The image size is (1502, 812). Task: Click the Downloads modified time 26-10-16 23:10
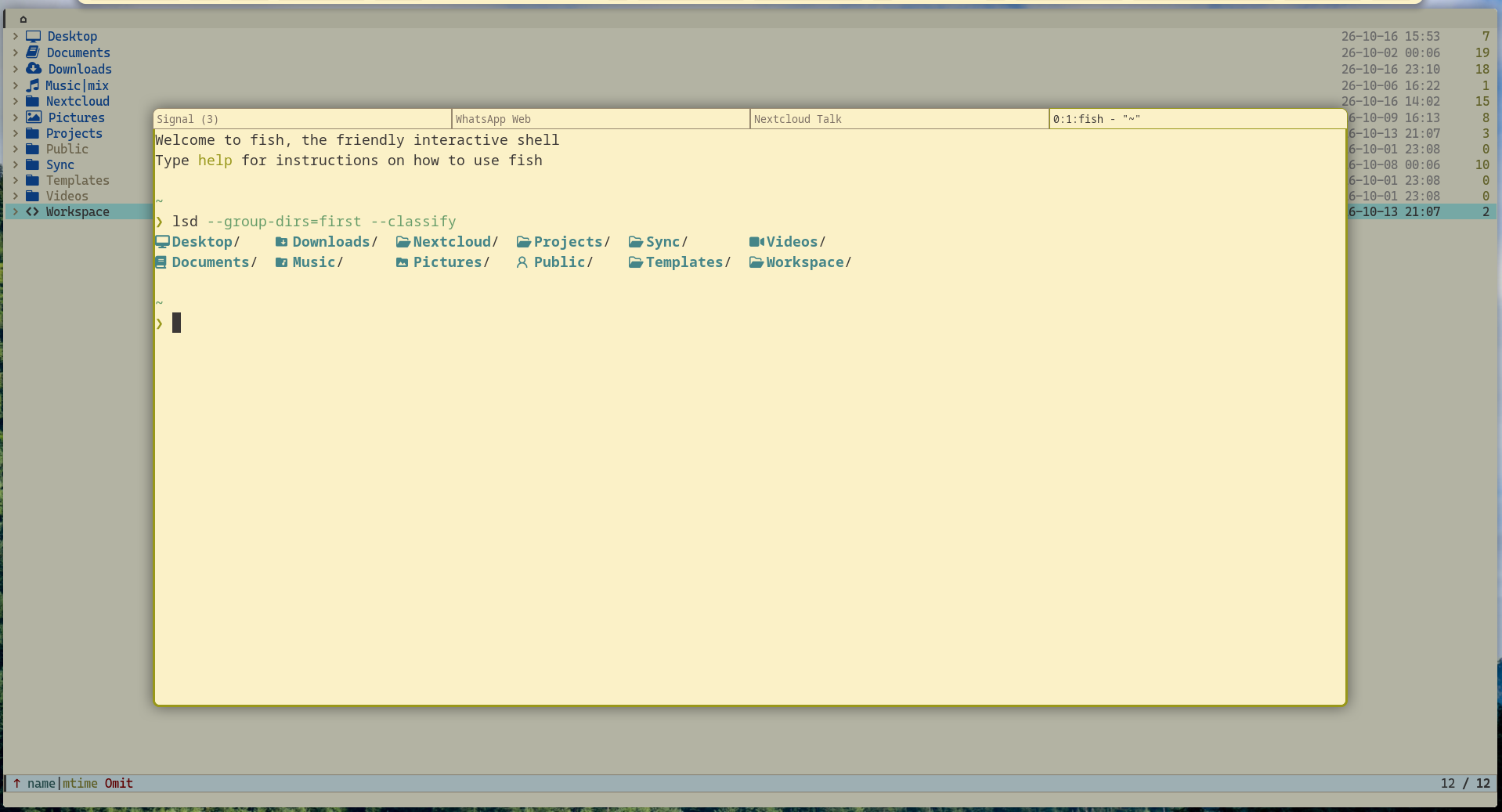click(1390, 69)
